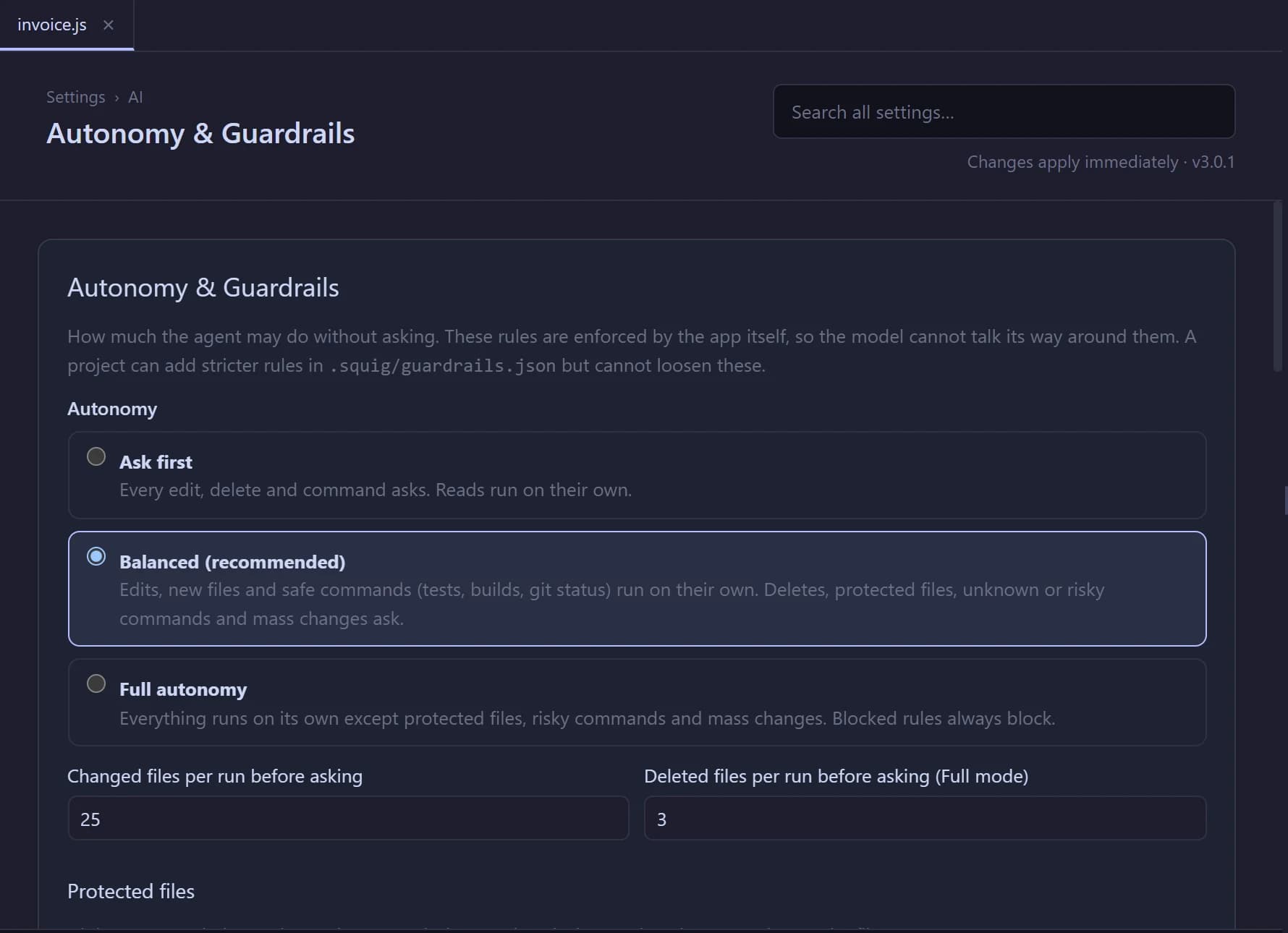The image size is (1288, 933).
Task: Focus the Search all settings field
Action: tap(1004, 112)
